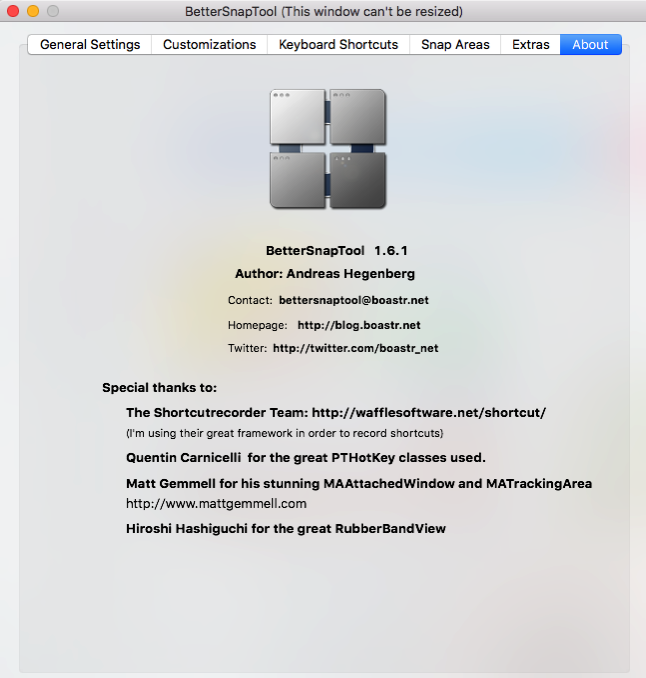646x678 pixels.
Task: Open the http://www.mattgemmell.com link
Action: 216,504
